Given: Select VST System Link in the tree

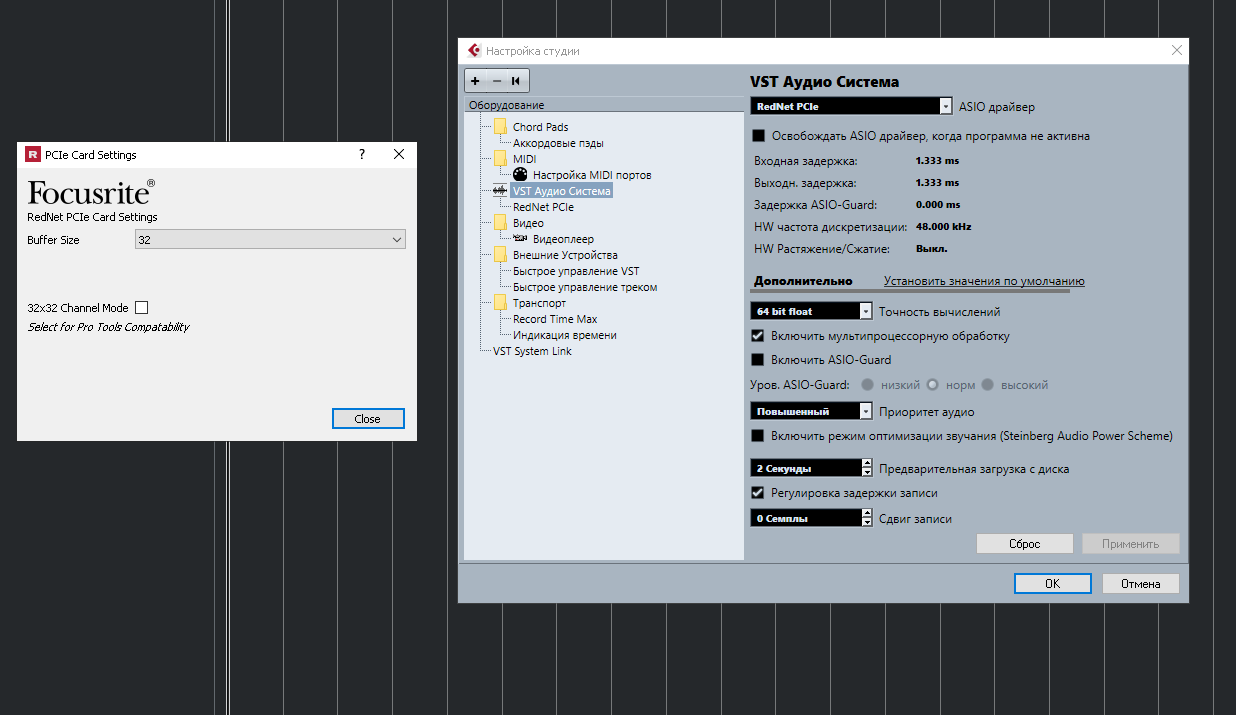Looking at the screenshot, I should (x=532, y=351).
